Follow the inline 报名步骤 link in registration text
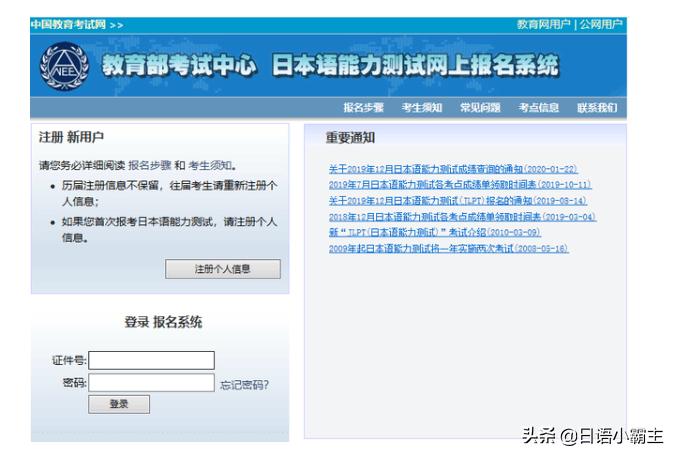677x458 pixels. pyautogui.click(x=150, y=165)
